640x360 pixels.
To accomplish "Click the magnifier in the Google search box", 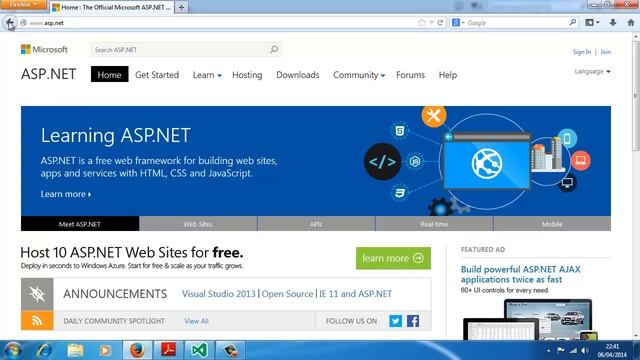I will 573,22.
